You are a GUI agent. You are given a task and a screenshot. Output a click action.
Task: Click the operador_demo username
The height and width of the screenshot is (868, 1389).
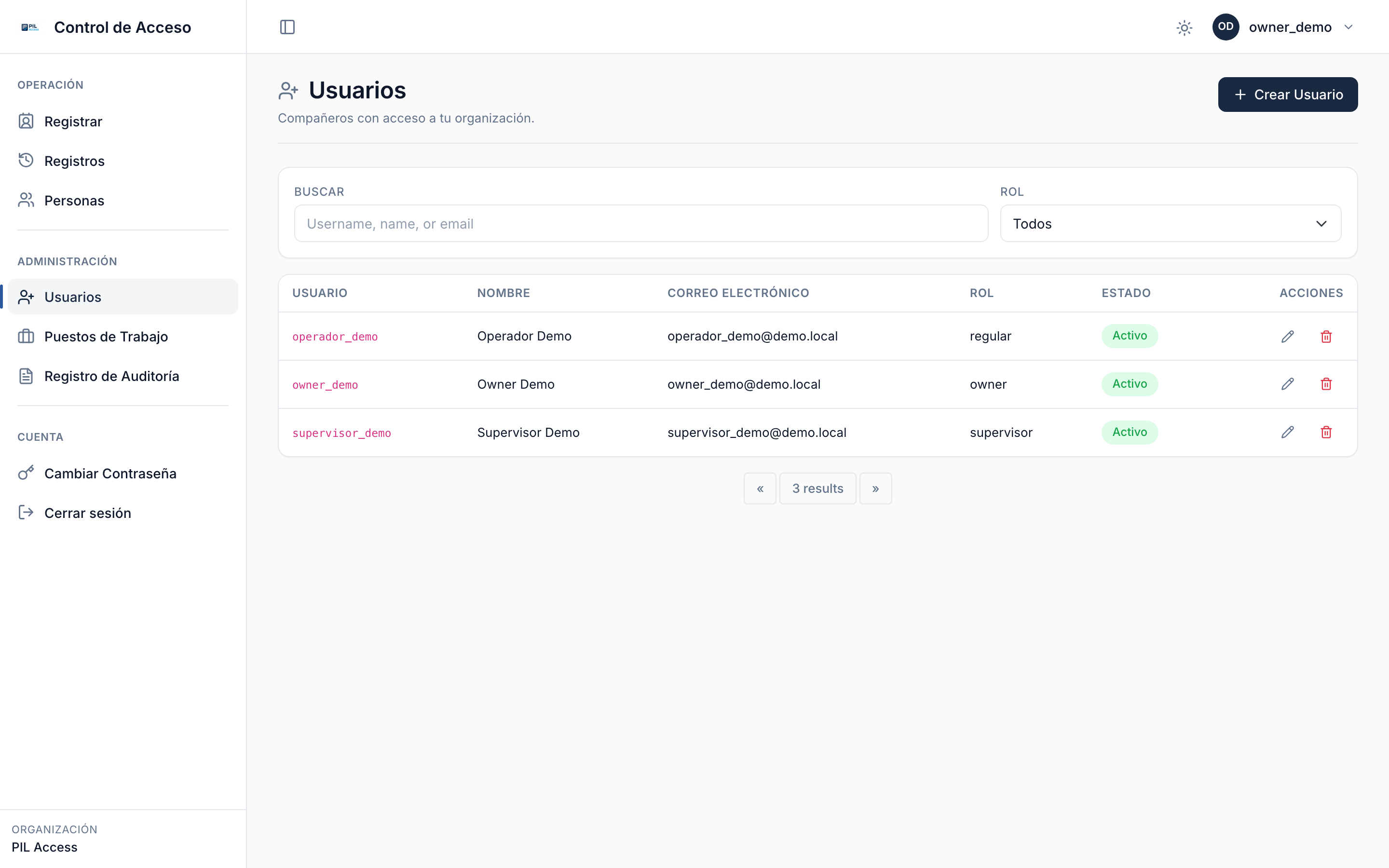(x=335, y=337)
